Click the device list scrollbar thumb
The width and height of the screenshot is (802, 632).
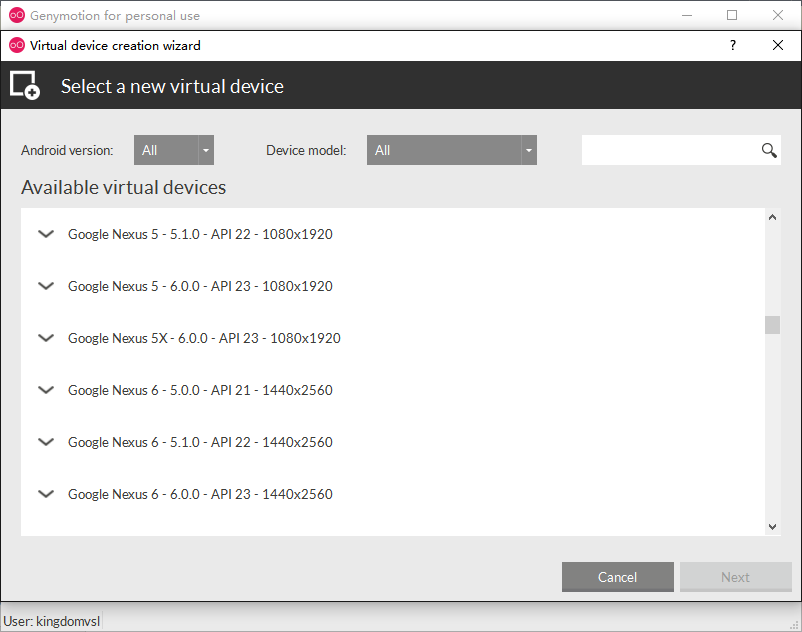tap(772, 325)
